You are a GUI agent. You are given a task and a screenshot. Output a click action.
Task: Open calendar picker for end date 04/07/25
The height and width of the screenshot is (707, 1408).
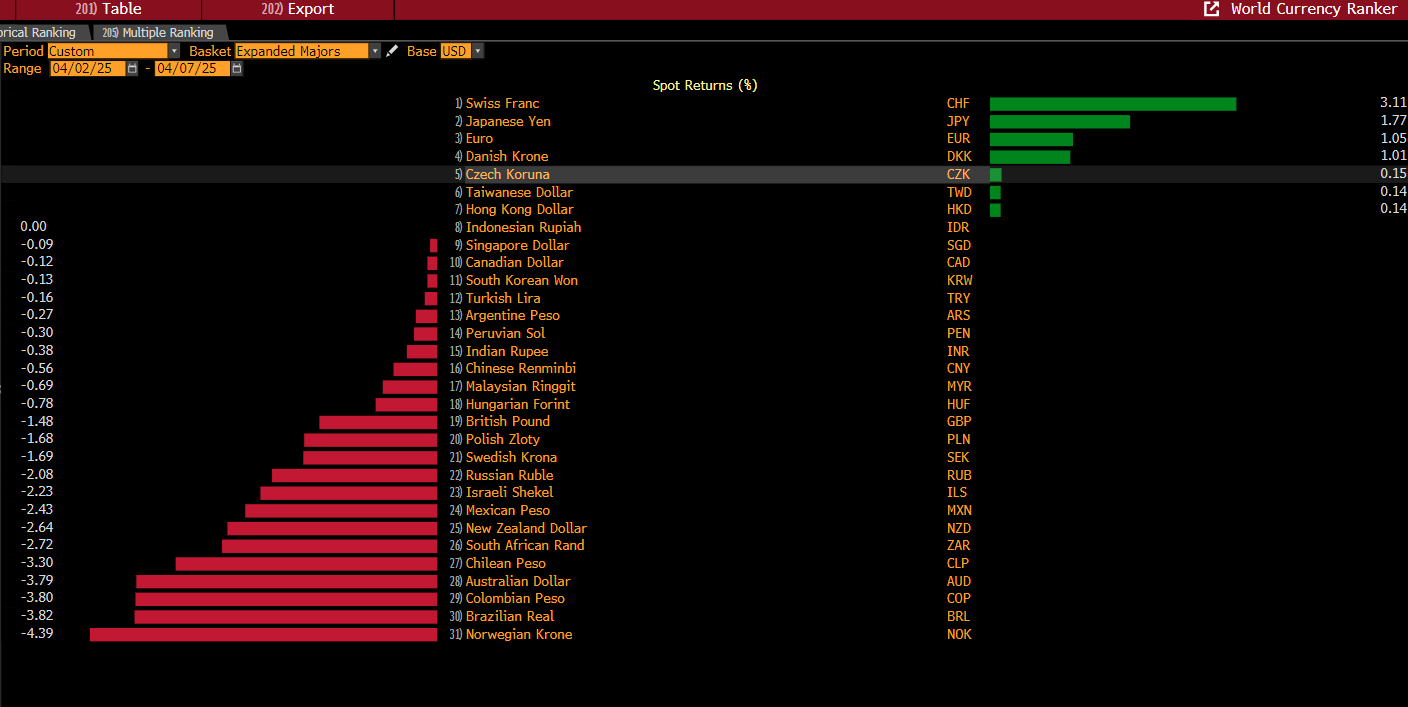237,69
